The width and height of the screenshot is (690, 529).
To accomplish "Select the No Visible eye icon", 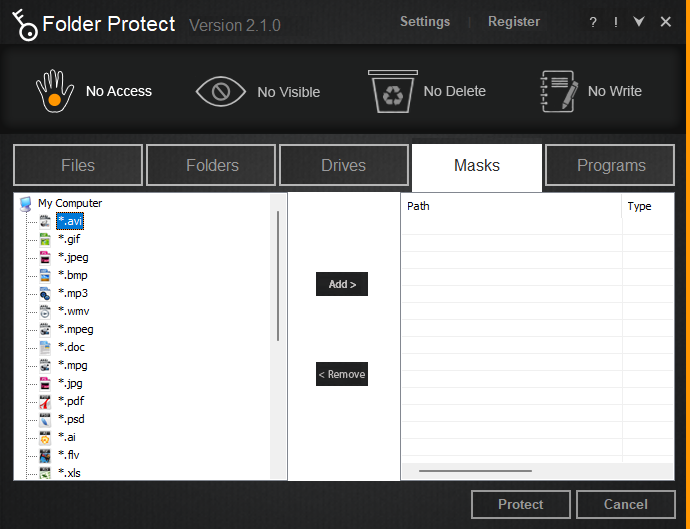I will coord(220,92).
